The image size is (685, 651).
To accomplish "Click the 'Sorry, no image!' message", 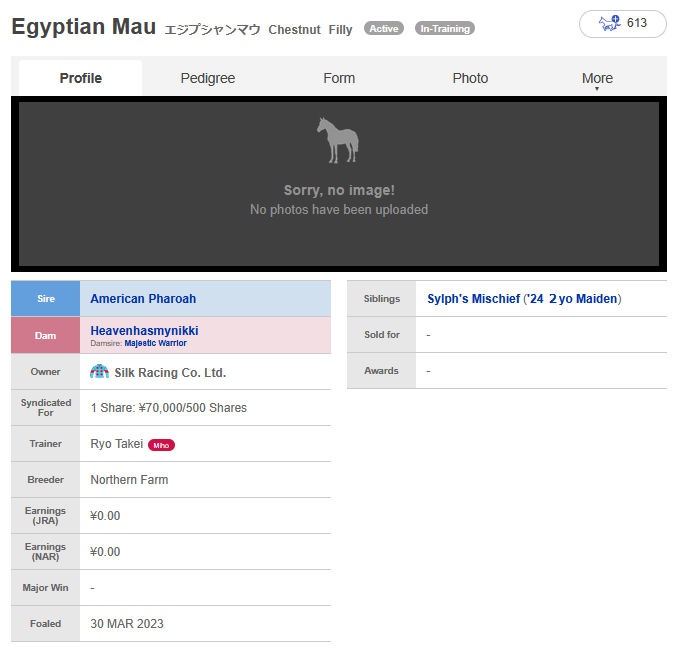I will click(x=339, y=190).
